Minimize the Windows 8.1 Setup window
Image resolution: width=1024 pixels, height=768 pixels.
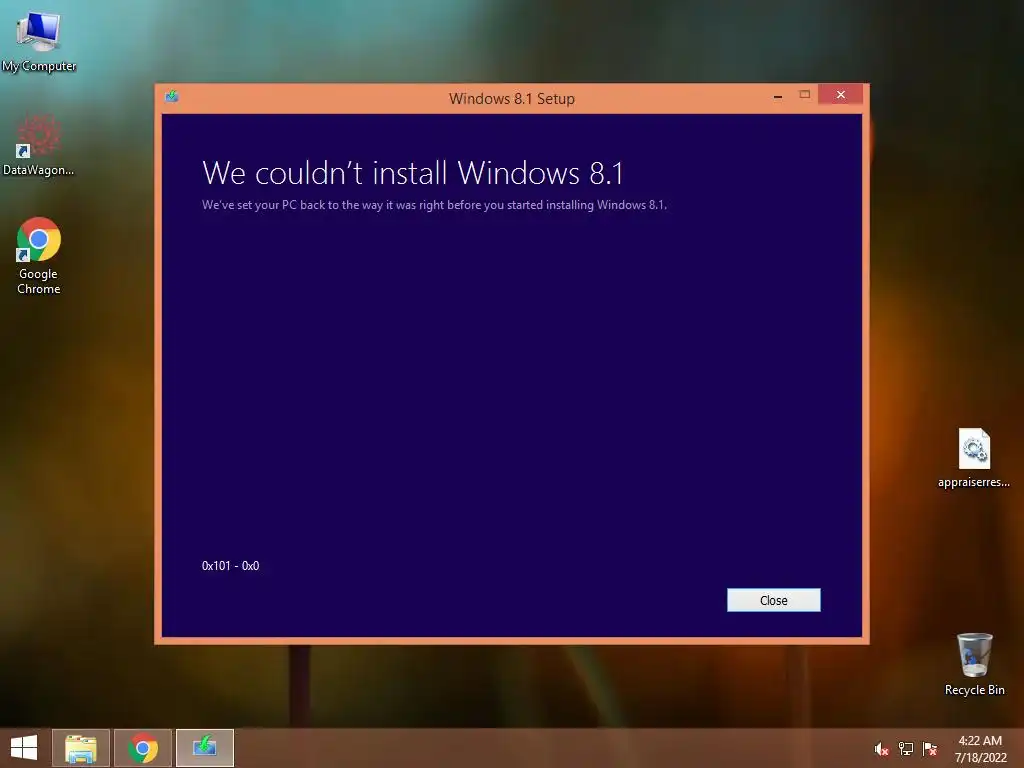pos(778,96)
